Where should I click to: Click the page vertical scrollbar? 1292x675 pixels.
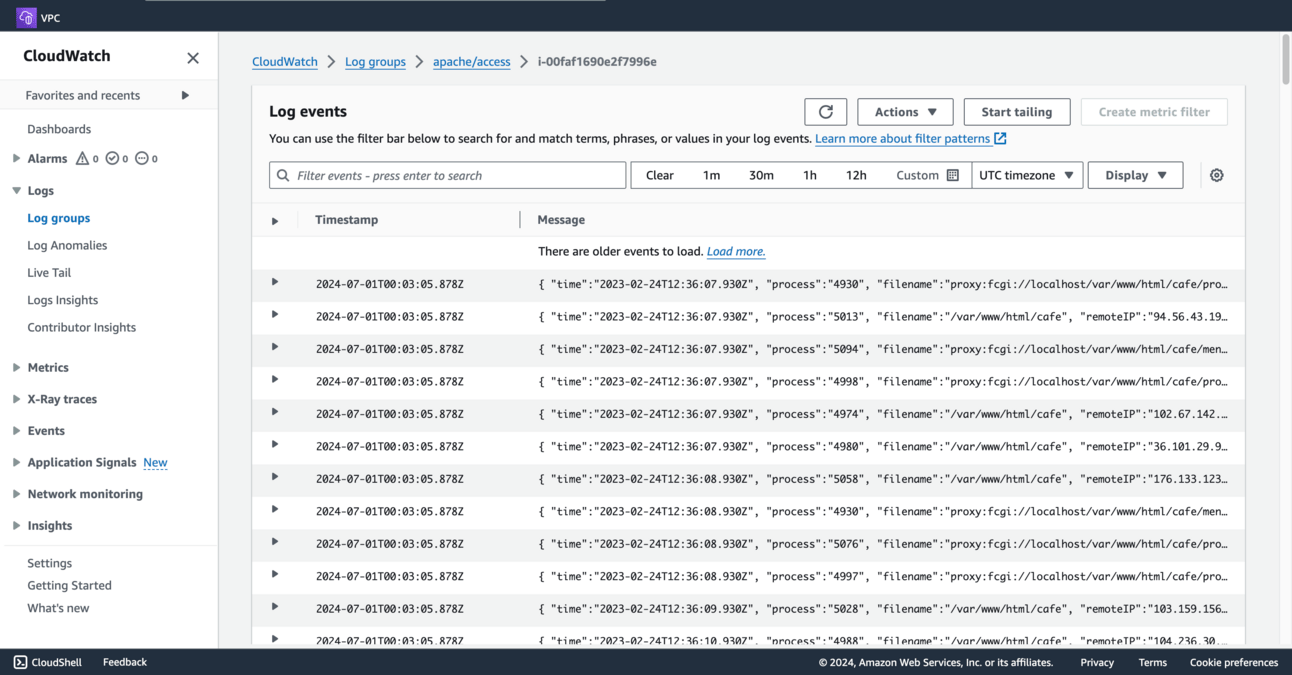tap(1286, 59)
